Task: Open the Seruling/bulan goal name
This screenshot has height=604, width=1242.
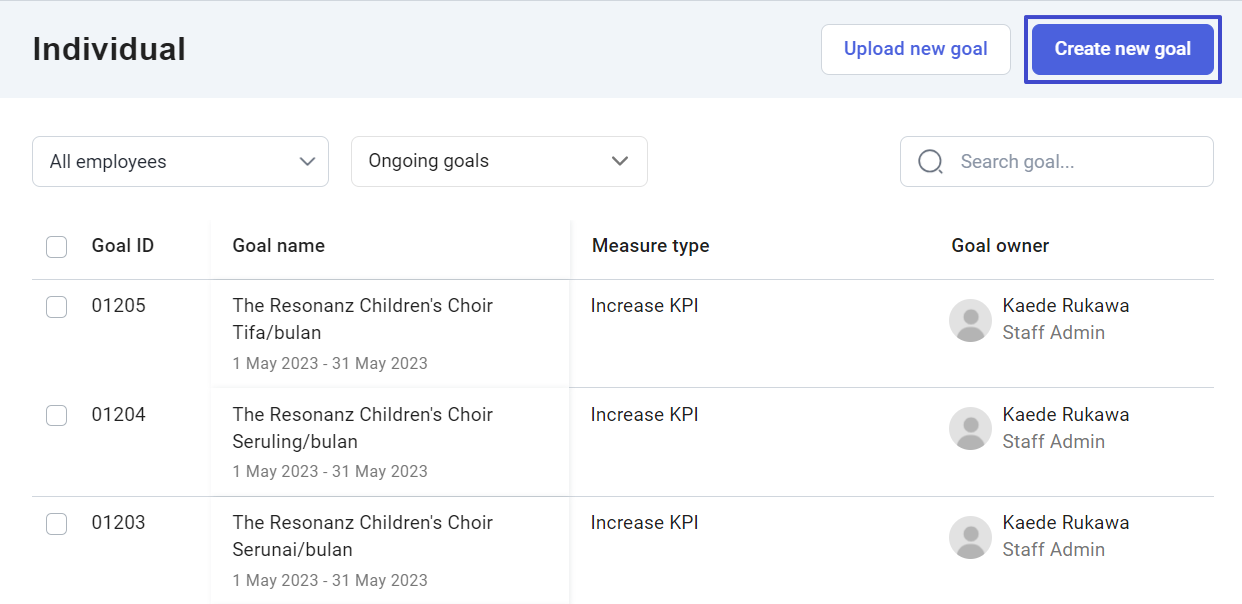Action: coord(362,427)
